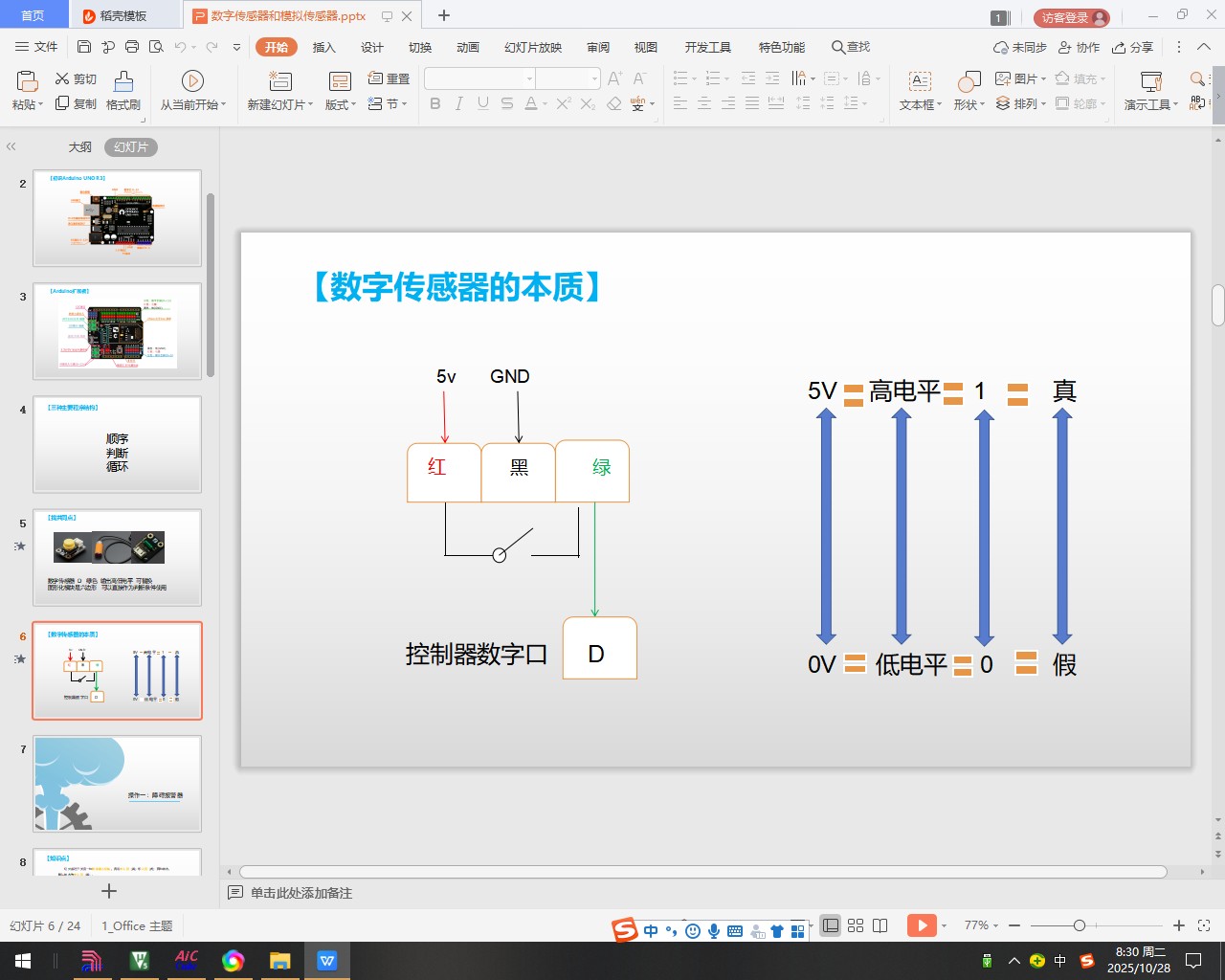Toggle italic formatting
This screenshot has width=1225, height=980.
coord(459,103)
